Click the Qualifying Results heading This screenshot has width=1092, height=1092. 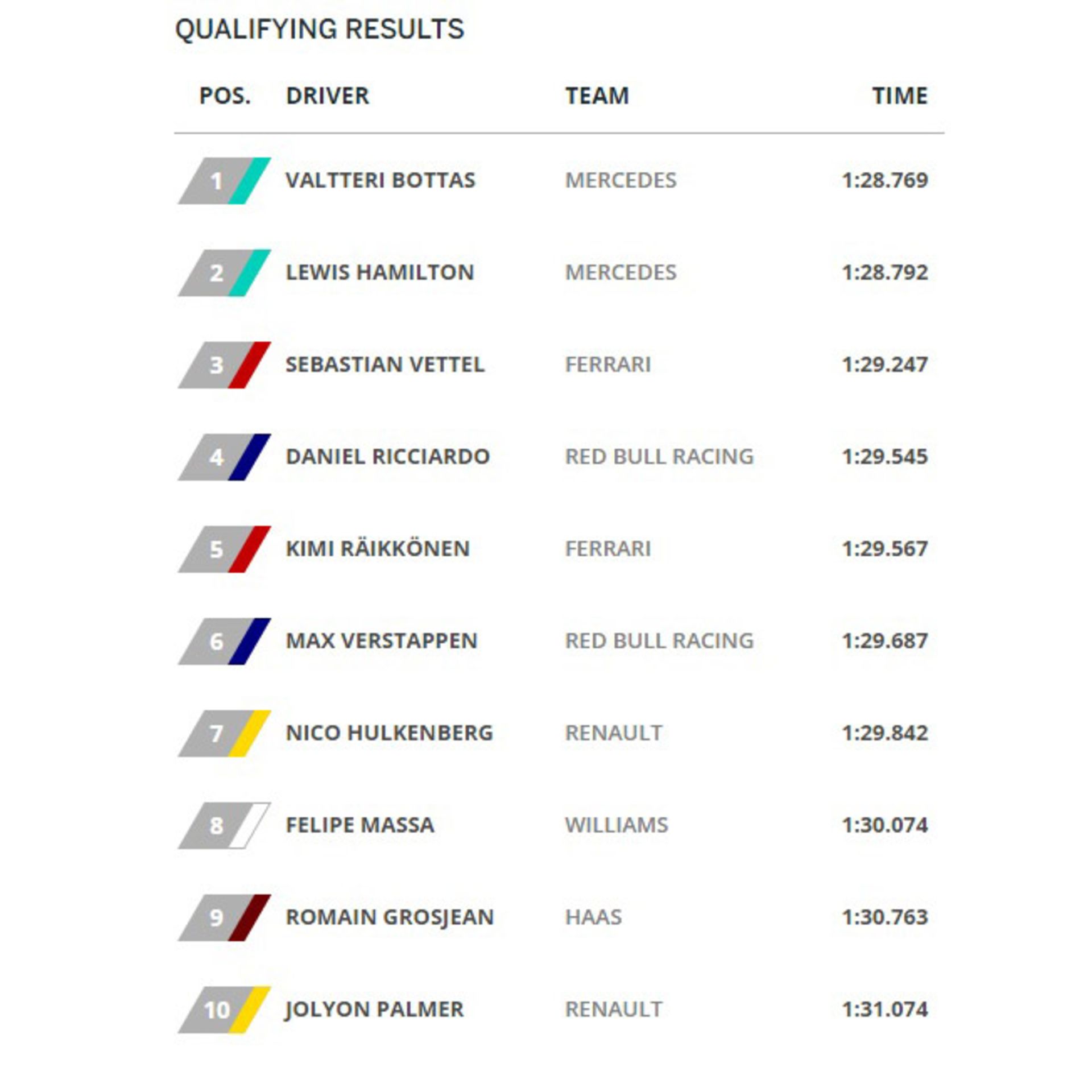[x=320, y=29]
